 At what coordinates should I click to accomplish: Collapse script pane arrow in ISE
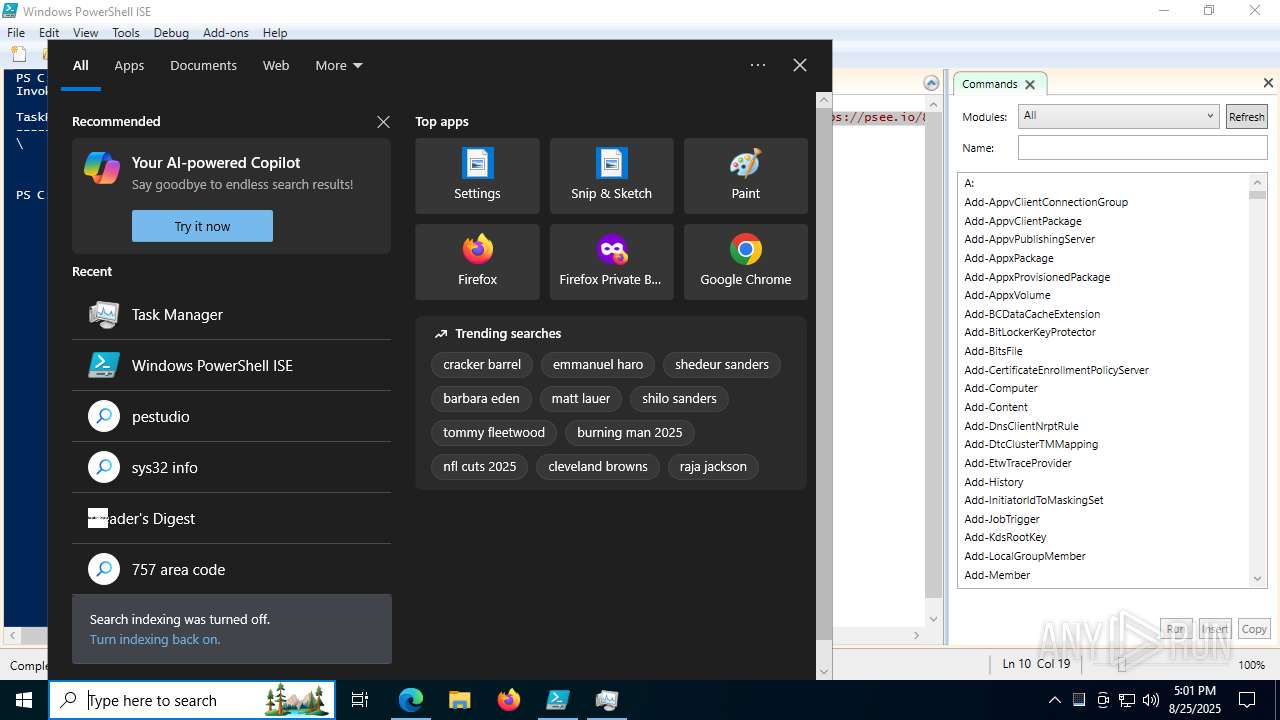pos(931,83)
